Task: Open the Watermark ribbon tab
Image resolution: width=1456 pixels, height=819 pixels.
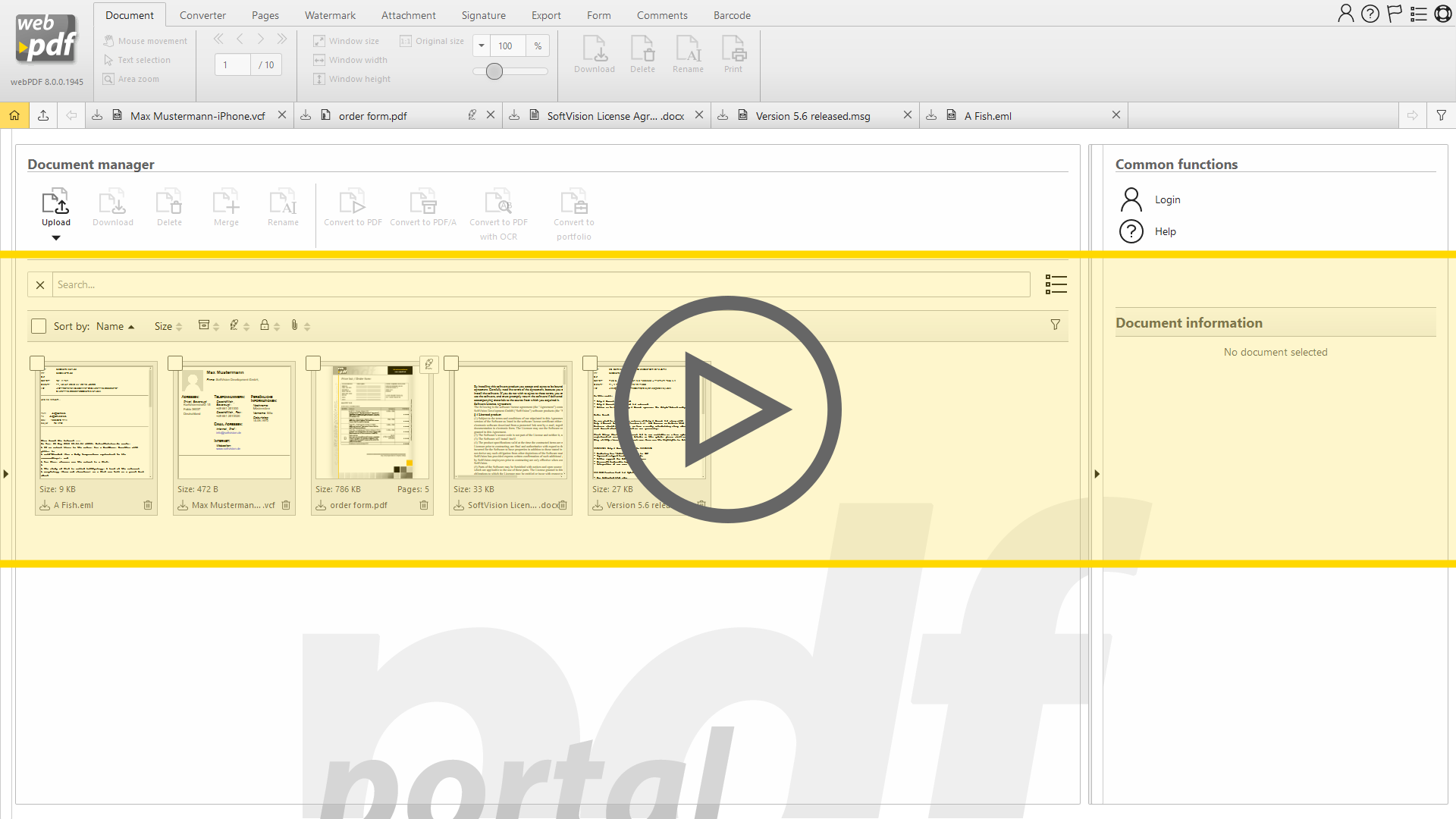Action: pos(330,15)
